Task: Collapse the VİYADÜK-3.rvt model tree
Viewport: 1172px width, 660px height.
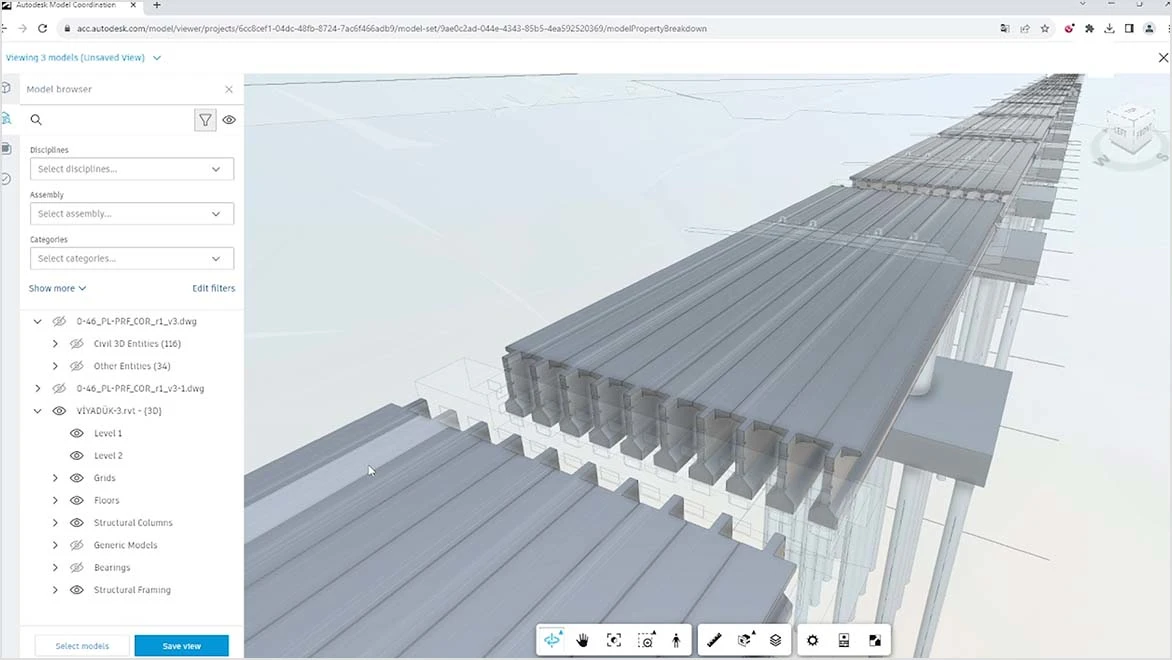Action: (37, 410)
